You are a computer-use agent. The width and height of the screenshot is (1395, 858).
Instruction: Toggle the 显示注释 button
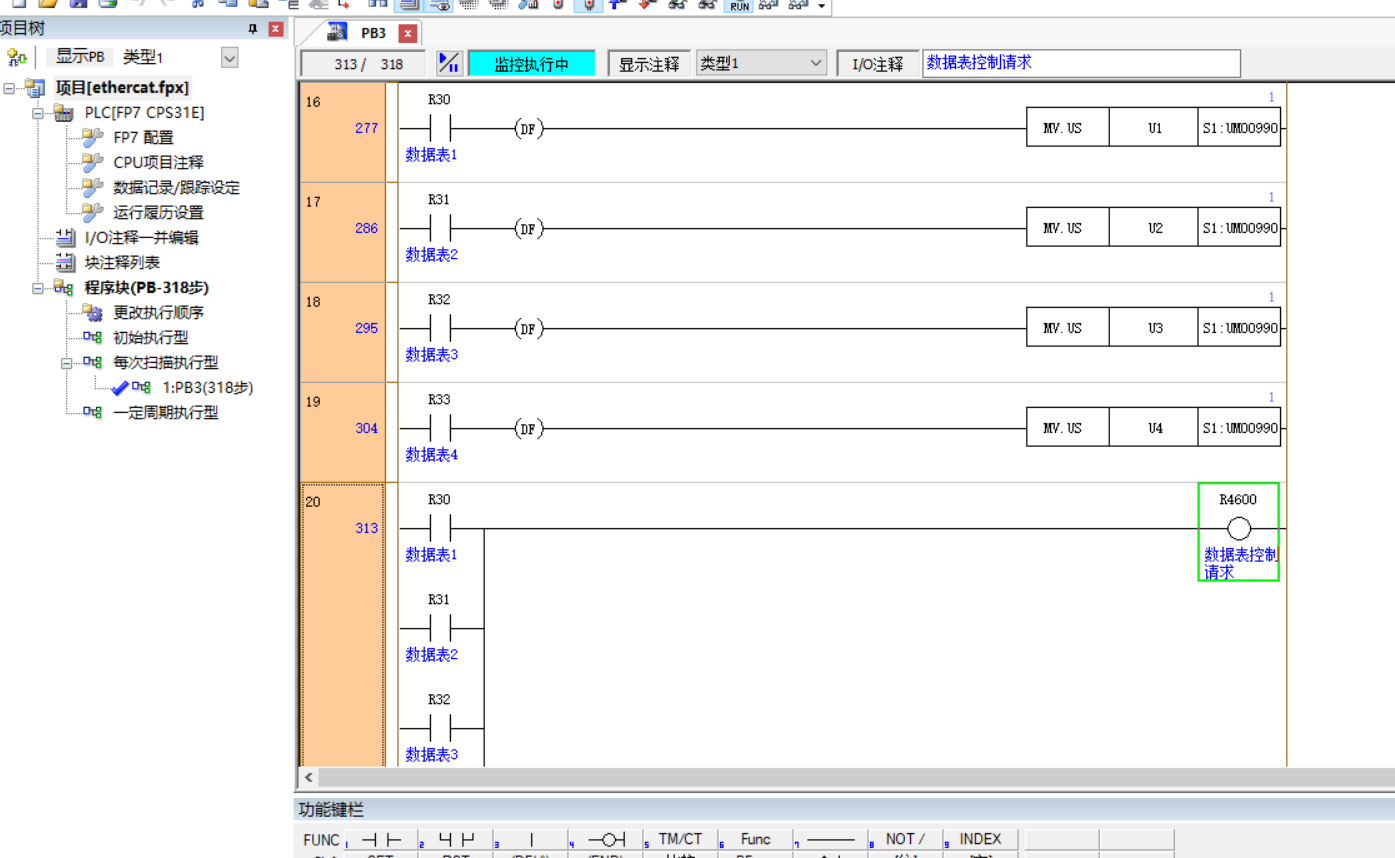point(649,64)
